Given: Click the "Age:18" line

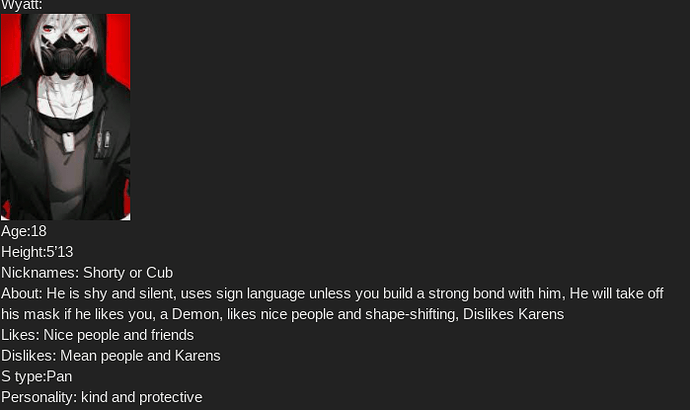Looking at the screenshot, I should point(24,231).
